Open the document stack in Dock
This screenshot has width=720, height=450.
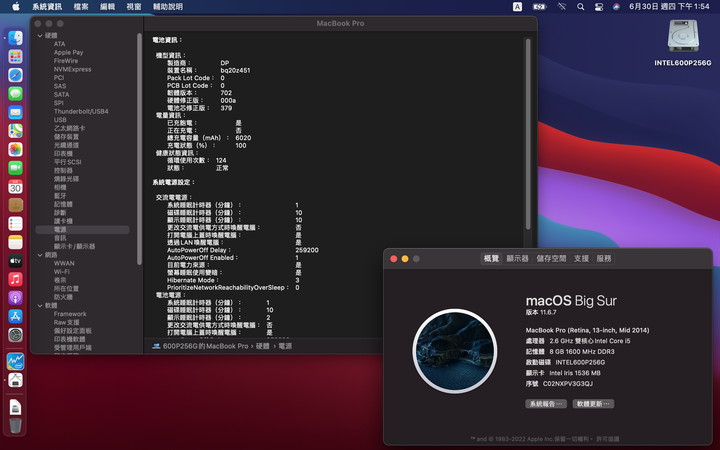[x=15, y=407]
